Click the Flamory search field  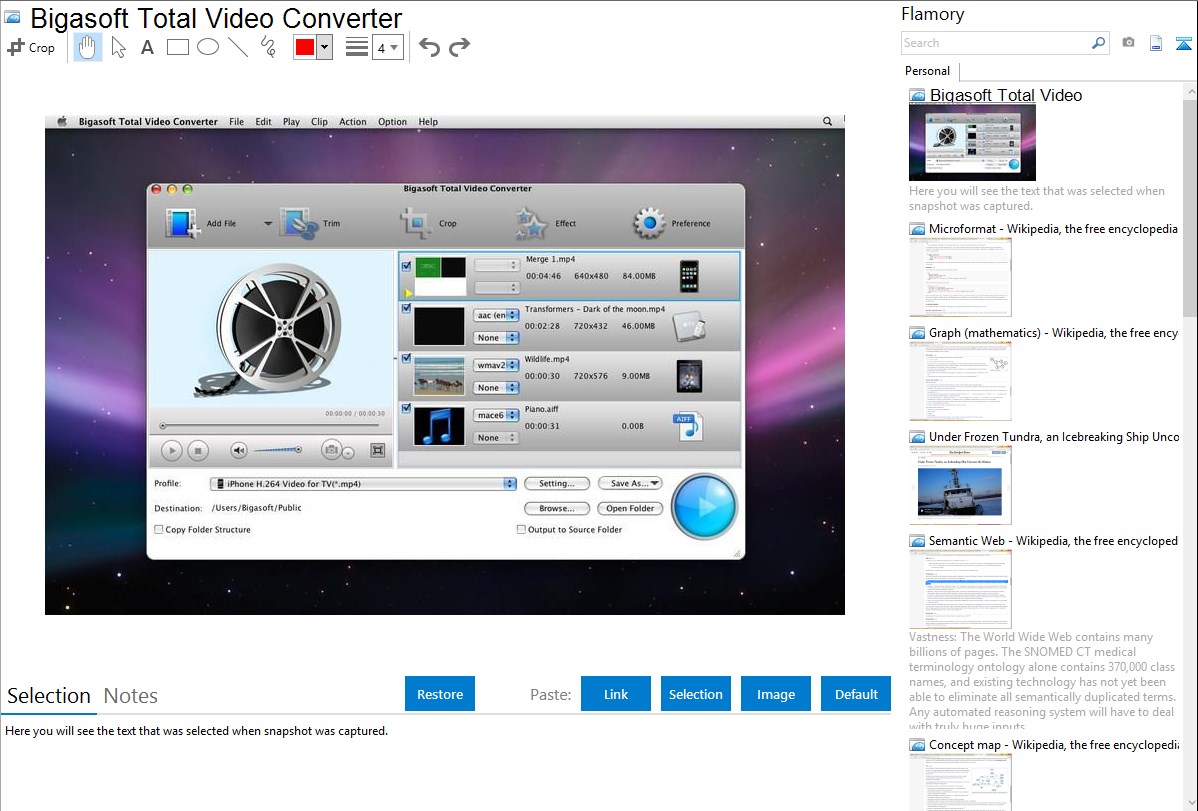(x=995, y=43)
